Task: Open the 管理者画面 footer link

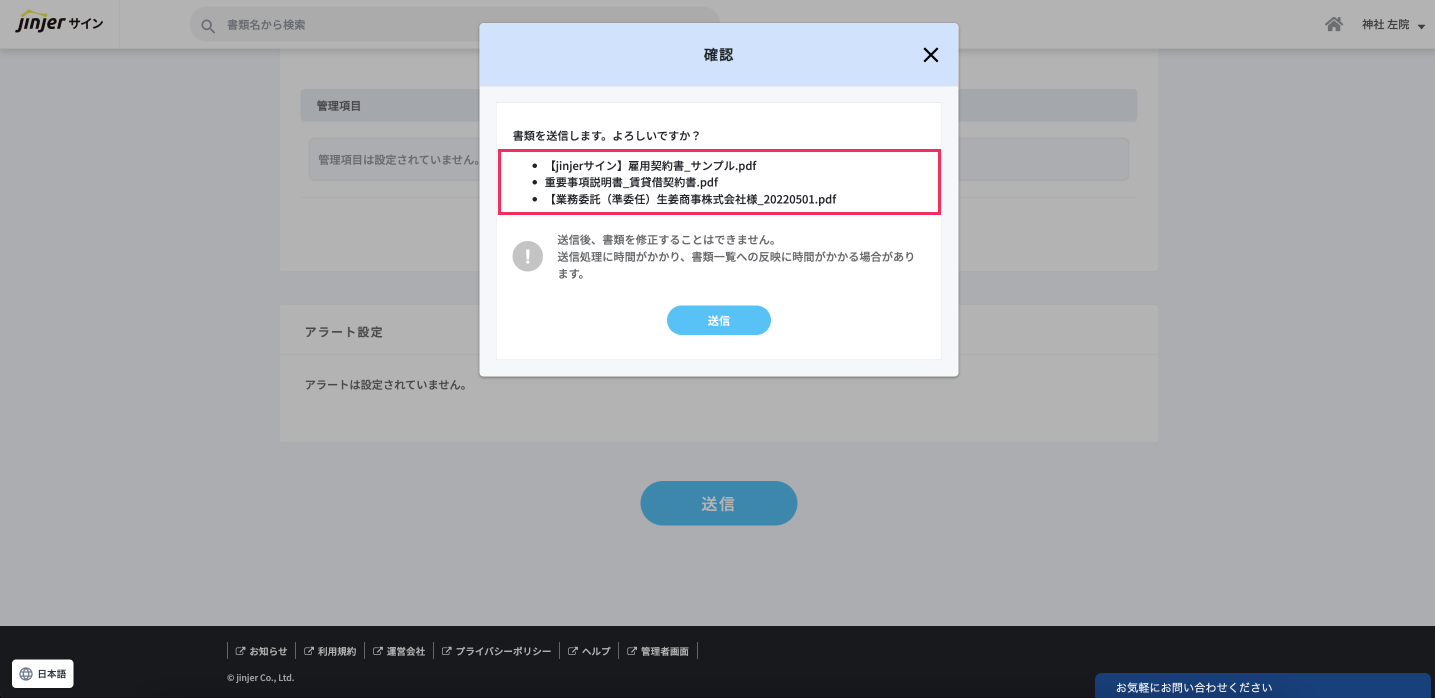Action: coord(658,651)
